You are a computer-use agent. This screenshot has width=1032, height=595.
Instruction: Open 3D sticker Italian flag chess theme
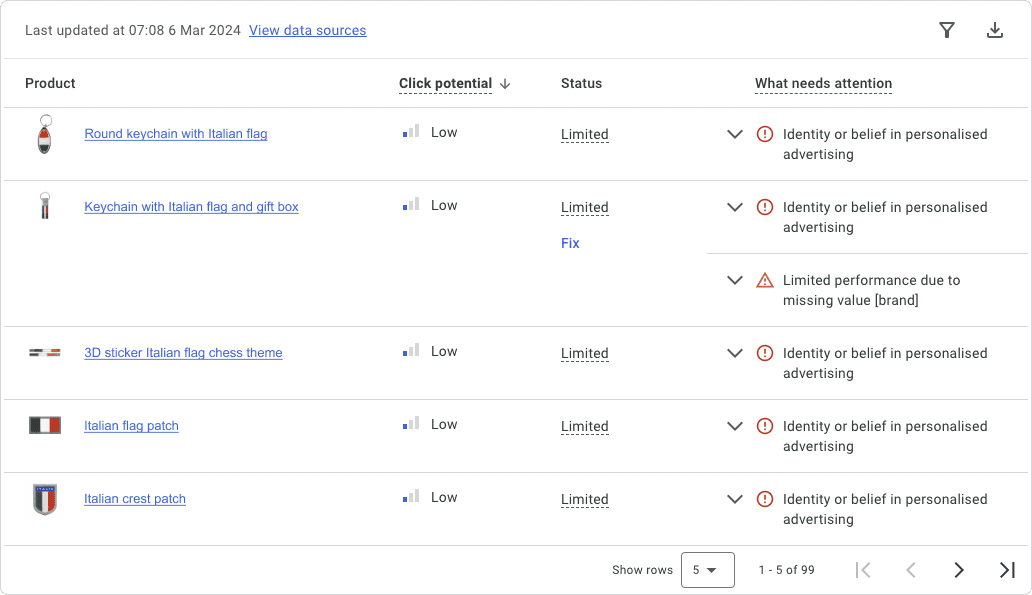pos(183,353)
